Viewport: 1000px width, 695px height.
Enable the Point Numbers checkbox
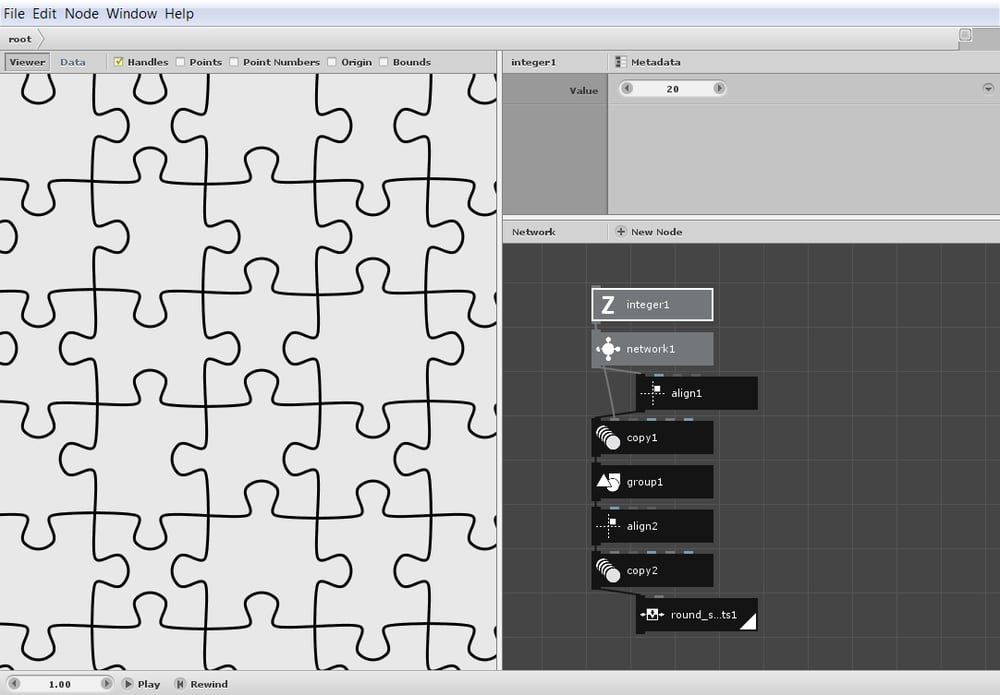234,62
